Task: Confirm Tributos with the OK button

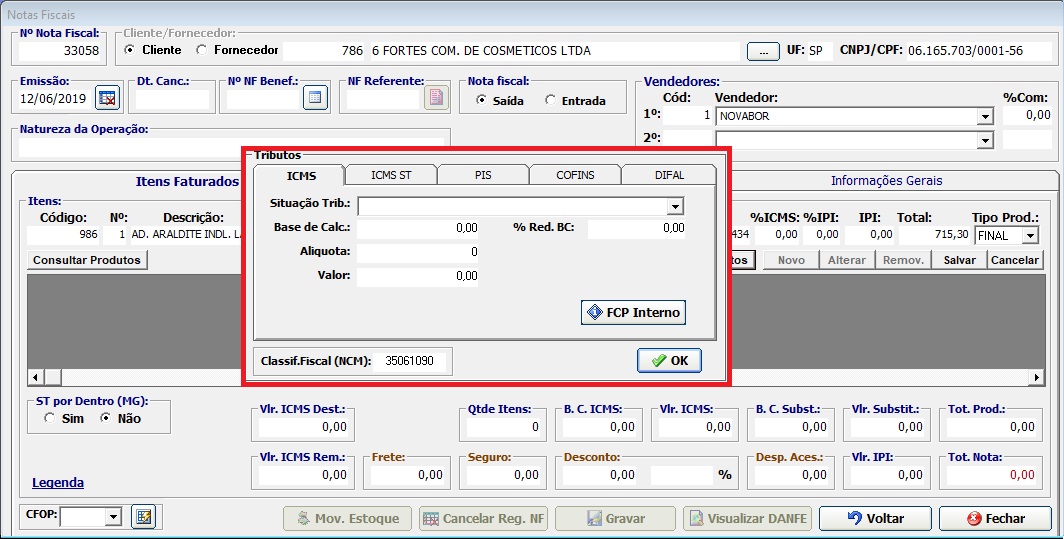Action: click(669, 360)
